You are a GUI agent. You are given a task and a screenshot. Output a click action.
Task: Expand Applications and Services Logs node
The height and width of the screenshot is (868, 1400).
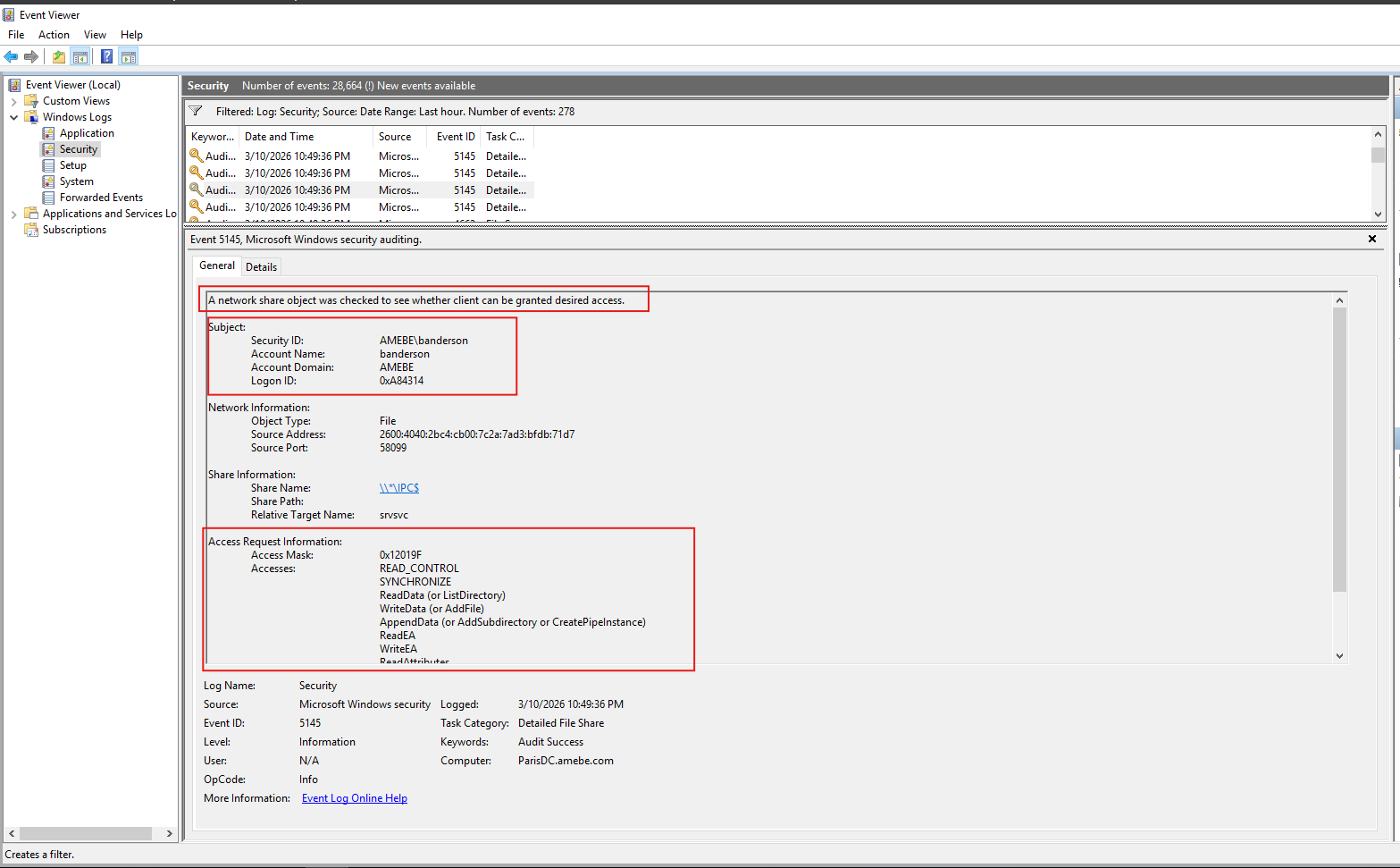(14, 214)
